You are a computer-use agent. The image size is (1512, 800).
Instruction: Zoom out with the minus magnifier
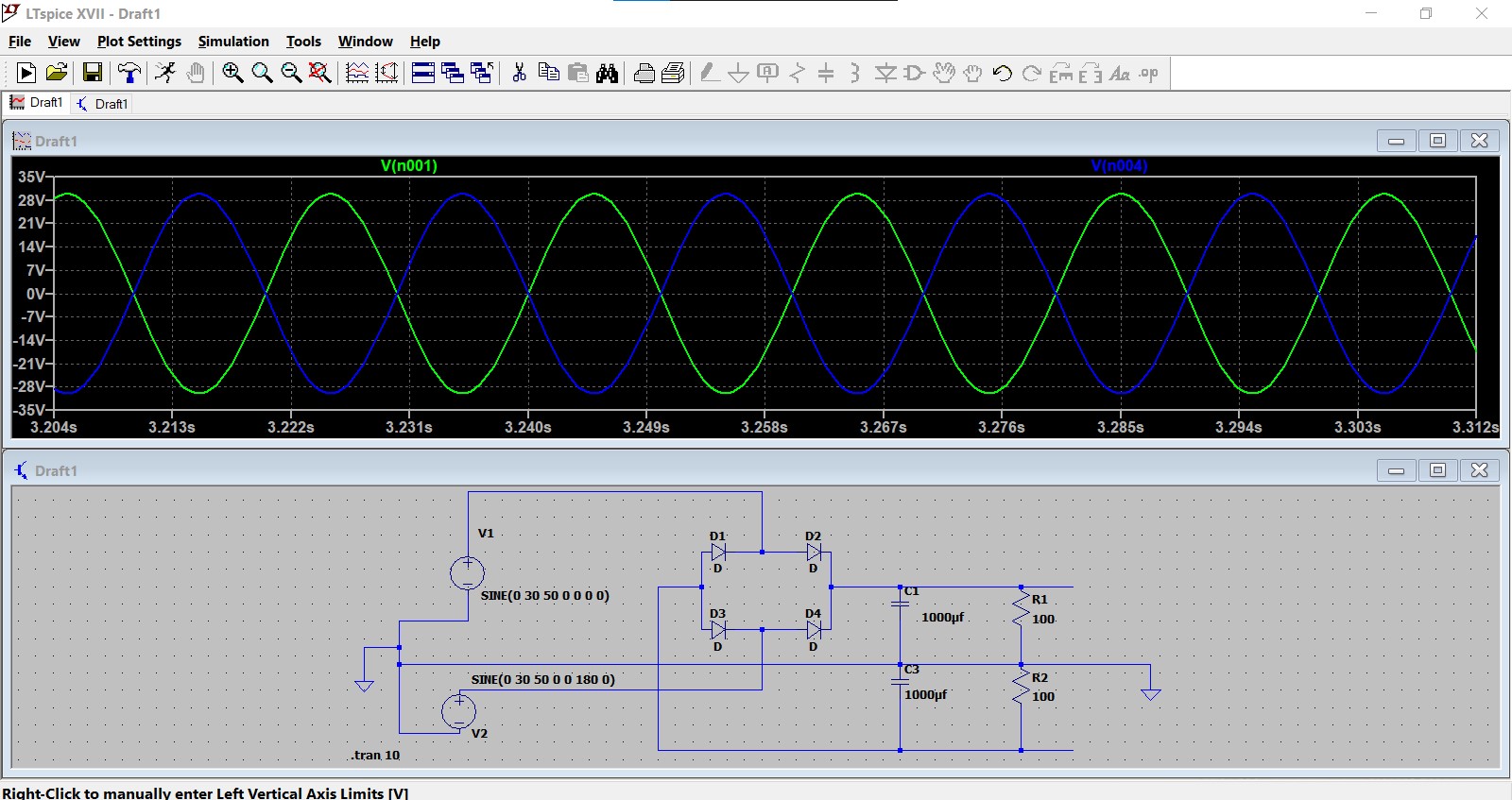pyautogui.click(x=291, y=73)
